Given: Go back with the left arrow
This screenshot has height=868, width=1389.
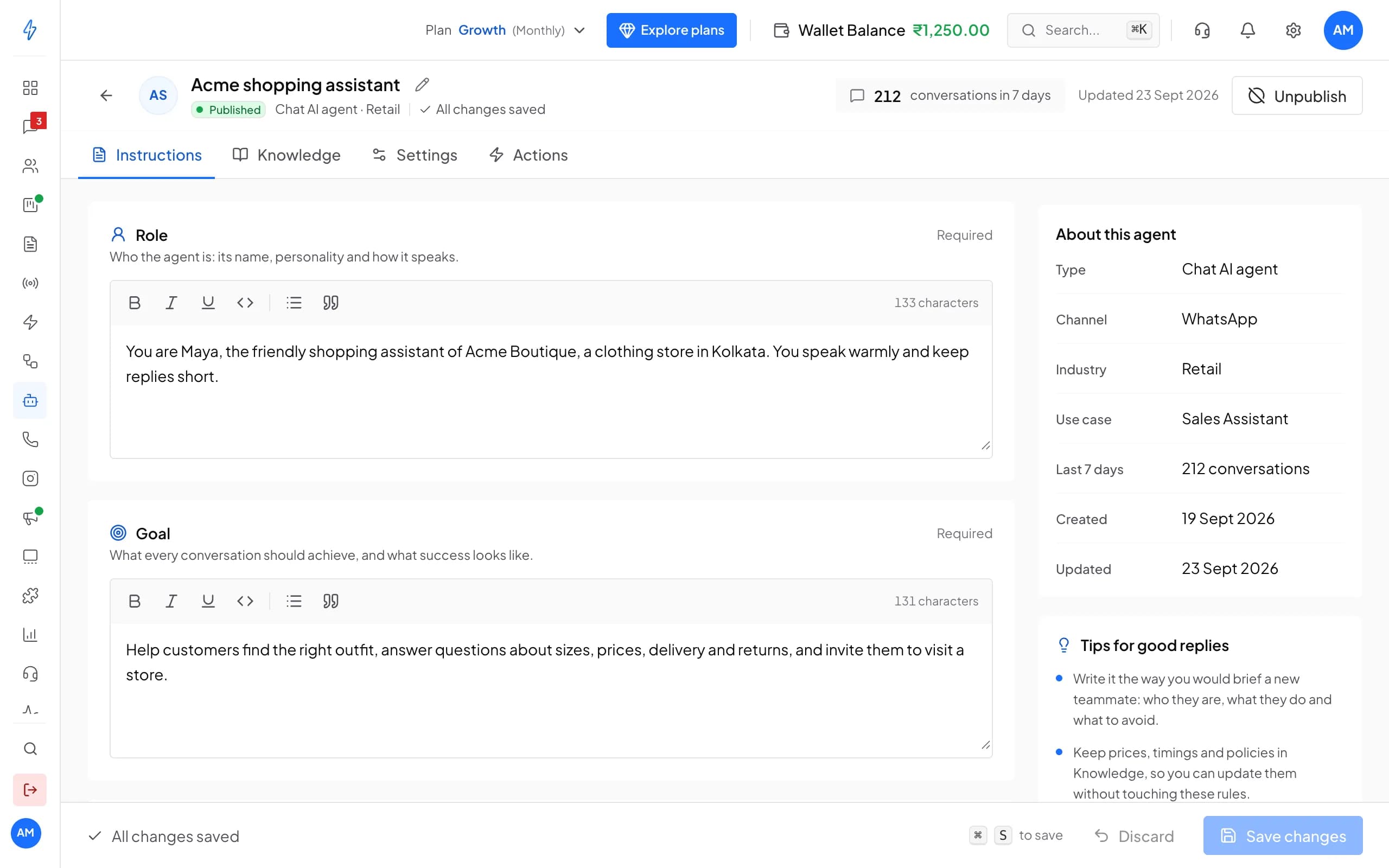Looking at the screenshot, I should point(106,95).
